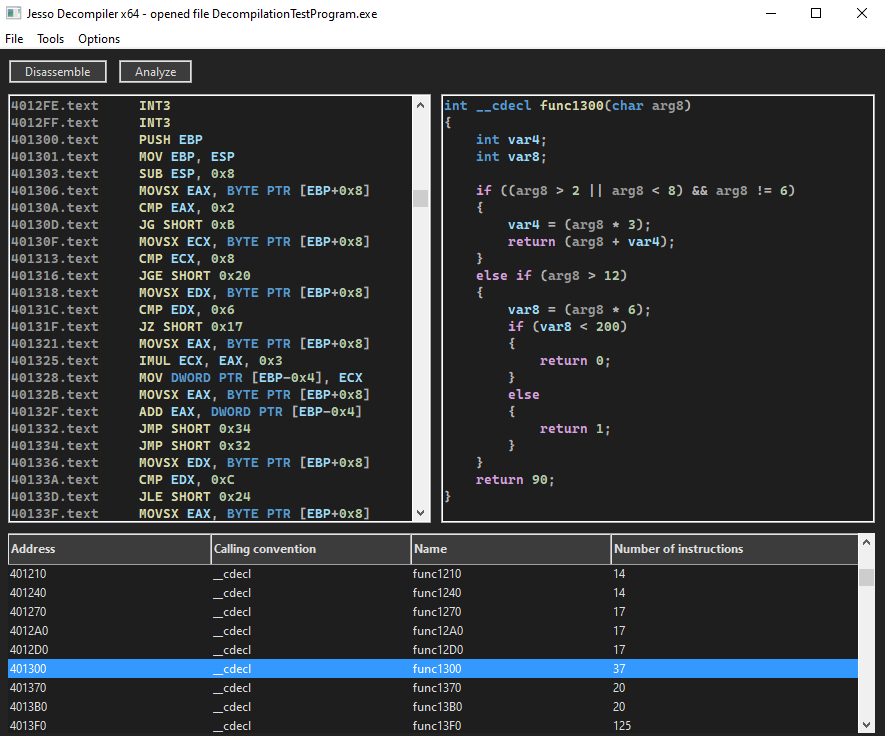
Task: Minimize the Jesso Decompiler window
Action: [x=770, y=14]
